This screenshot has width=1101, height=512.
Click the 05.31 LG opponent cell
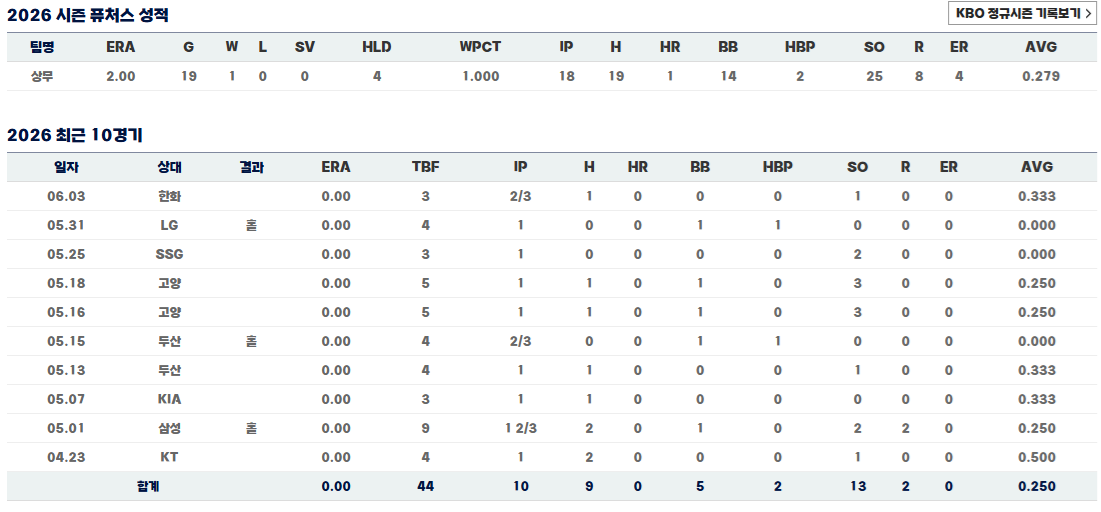(169, 225)
